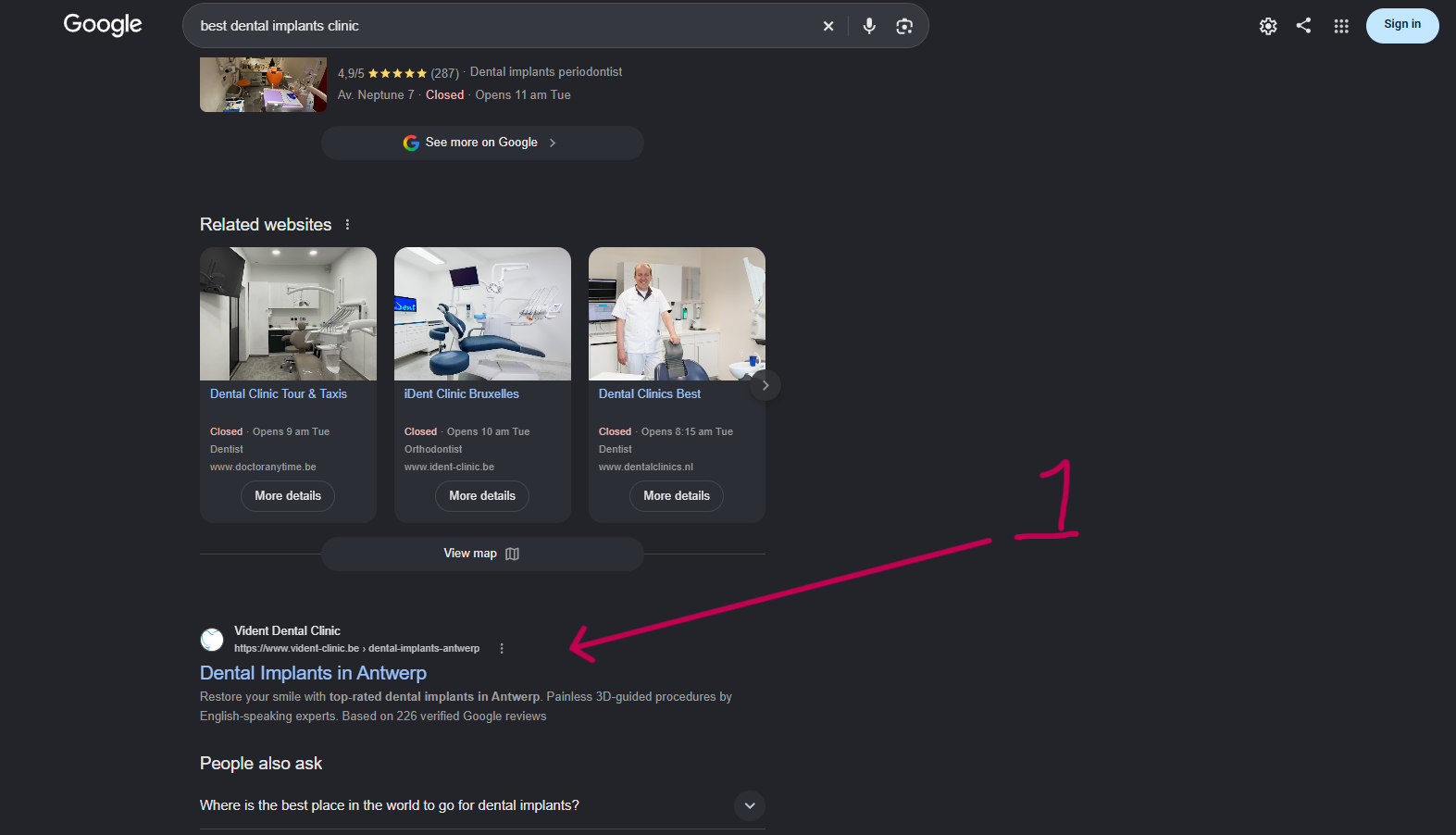This screenshot has width=1456, height=835.
Task: Click 'Where is the best place' question text
Action: (x=390, y=805)
